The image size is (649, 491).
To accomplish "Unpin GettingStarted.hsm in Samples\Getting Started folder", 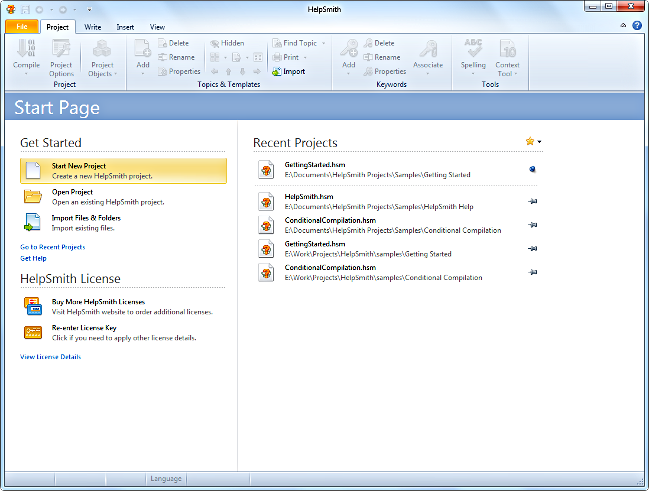I will (532, 169).
